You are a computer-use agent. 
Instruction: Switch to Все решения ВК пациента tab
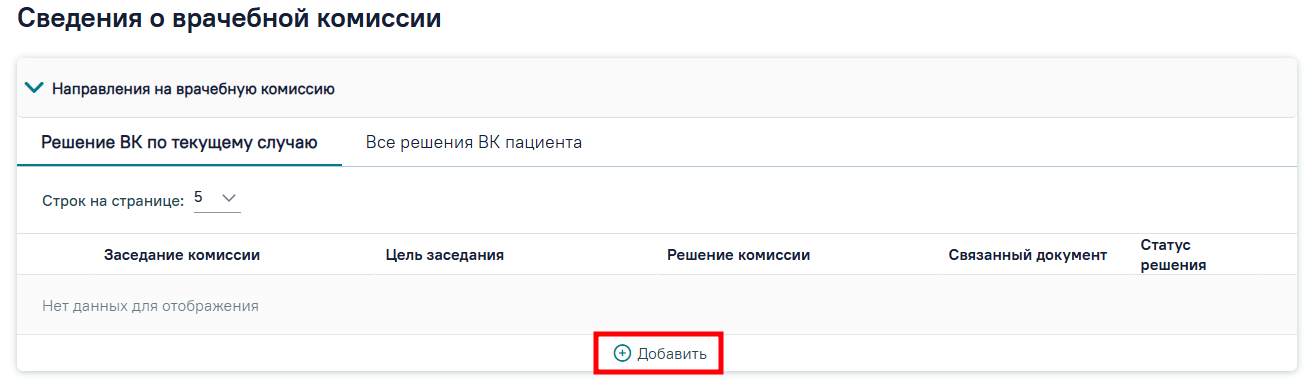pyautogui.click(x=474, y=143)
